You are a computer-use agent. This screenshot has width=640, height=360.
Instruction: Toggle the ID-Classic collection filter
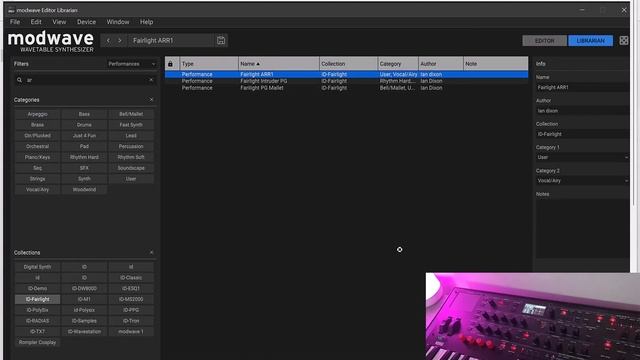pyautogui.click(x=131, y=278)
